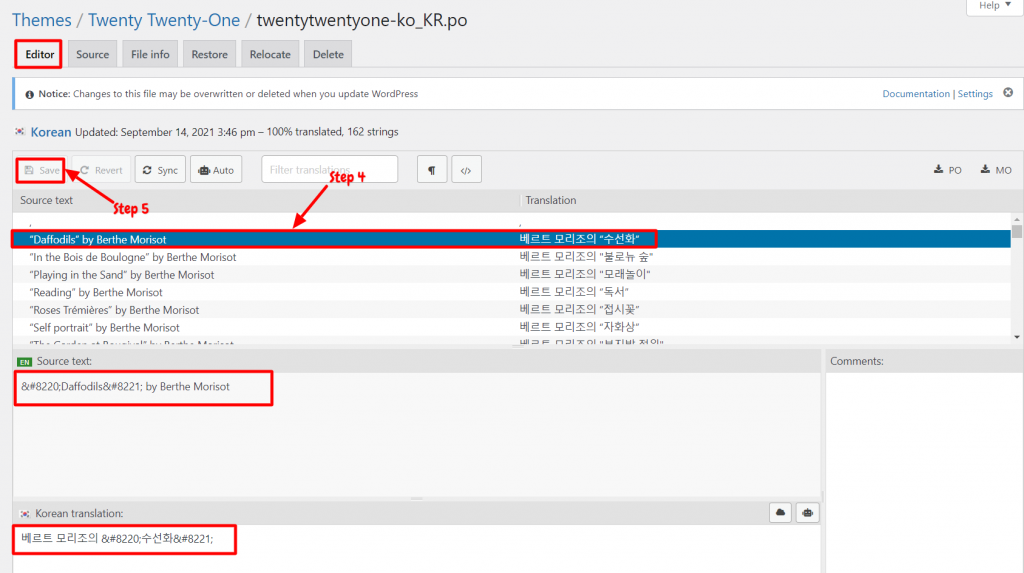
Task: Toggle code view icon
Action: tap(466, 170)
